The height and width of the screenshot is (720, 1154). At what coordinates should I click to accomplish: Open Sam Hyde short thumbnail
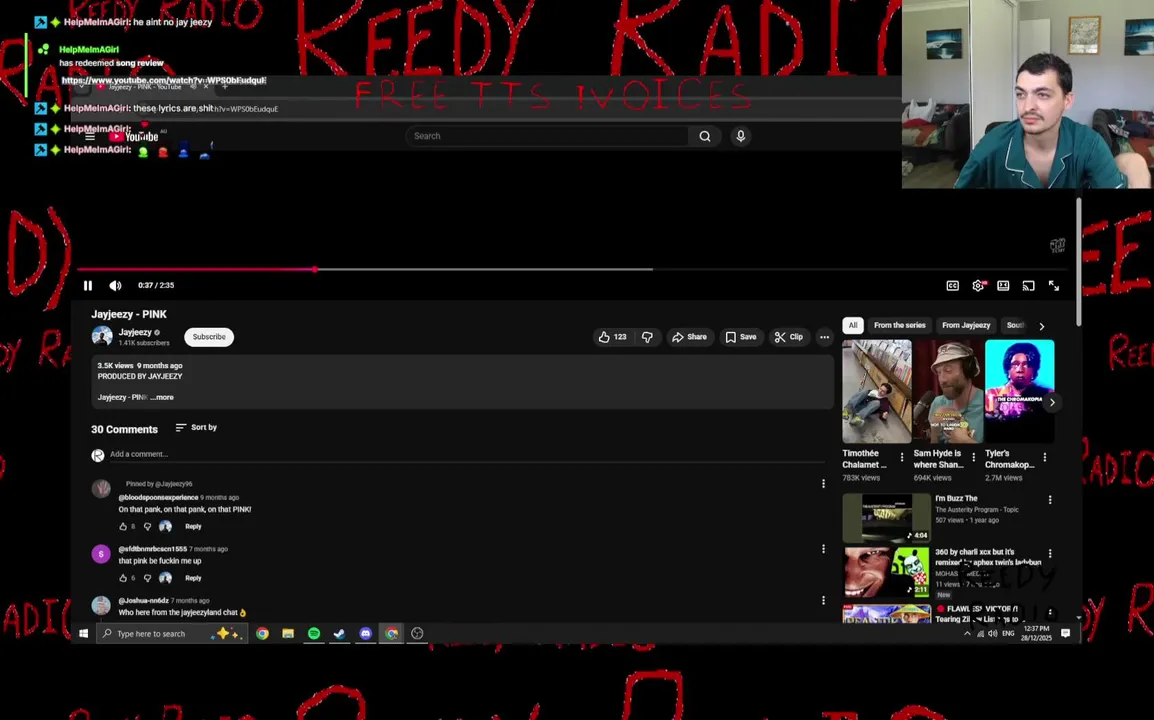point(948,391)
